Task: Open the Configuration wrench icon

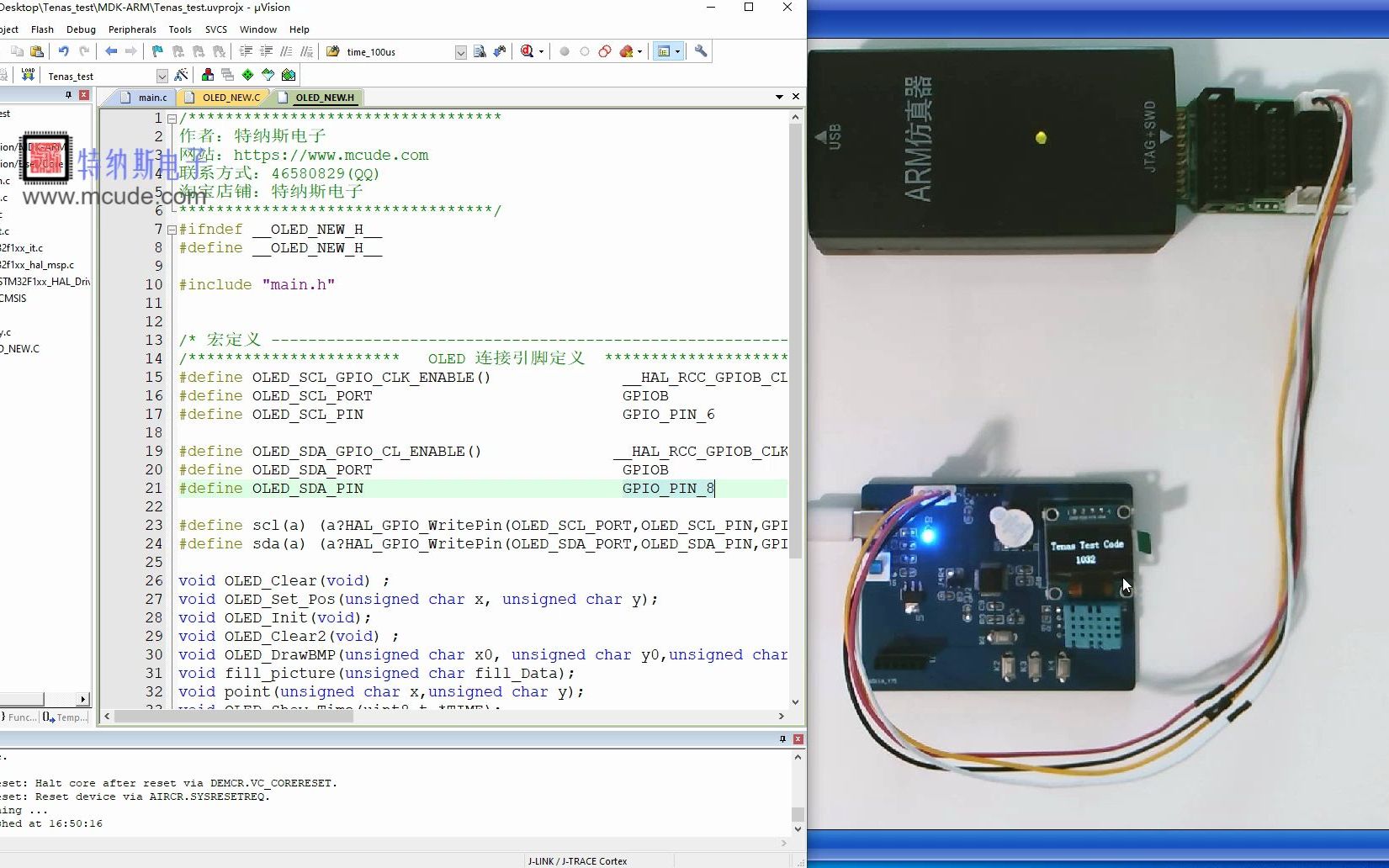Action: tap(701, 51)
